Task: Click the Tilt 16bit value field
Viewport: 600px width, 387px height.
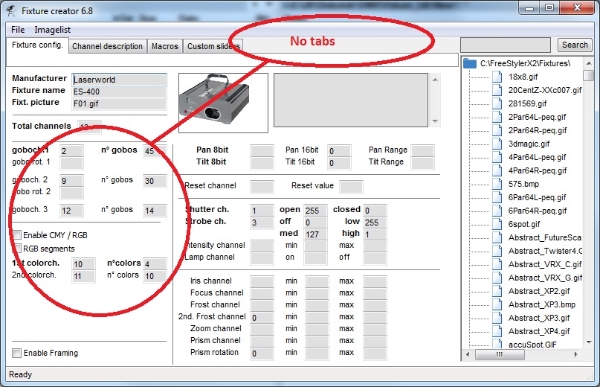Action: 339,163
